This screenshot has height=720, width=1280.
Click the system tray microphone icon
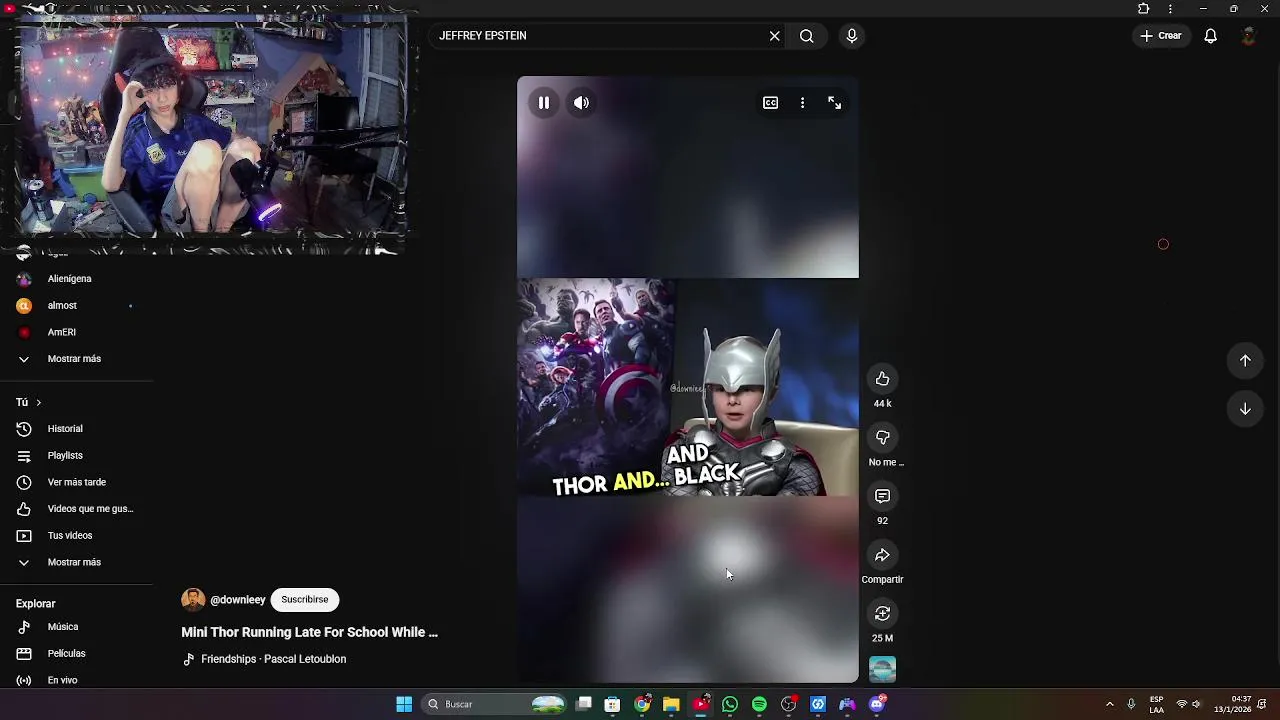[1131, 704]
